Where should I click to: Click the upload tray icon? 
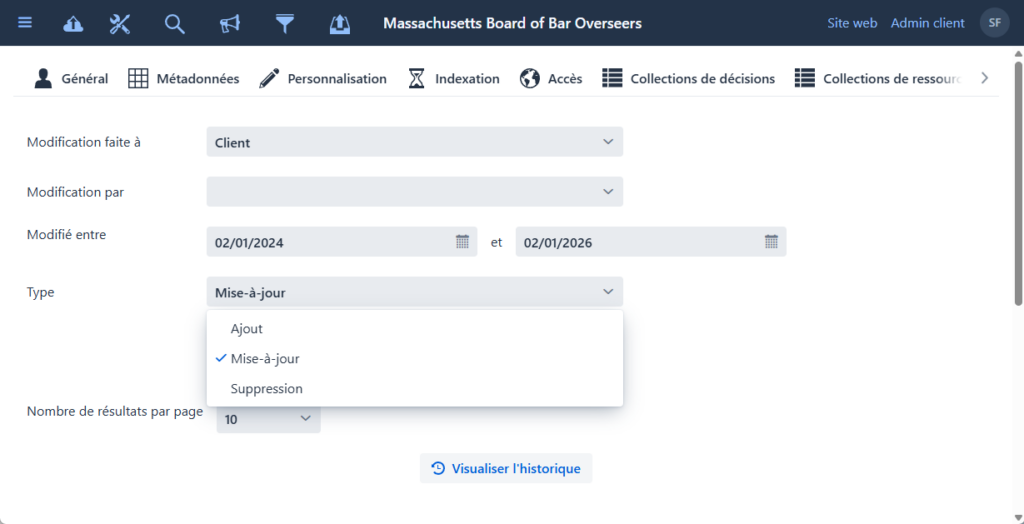pos(340,23)
